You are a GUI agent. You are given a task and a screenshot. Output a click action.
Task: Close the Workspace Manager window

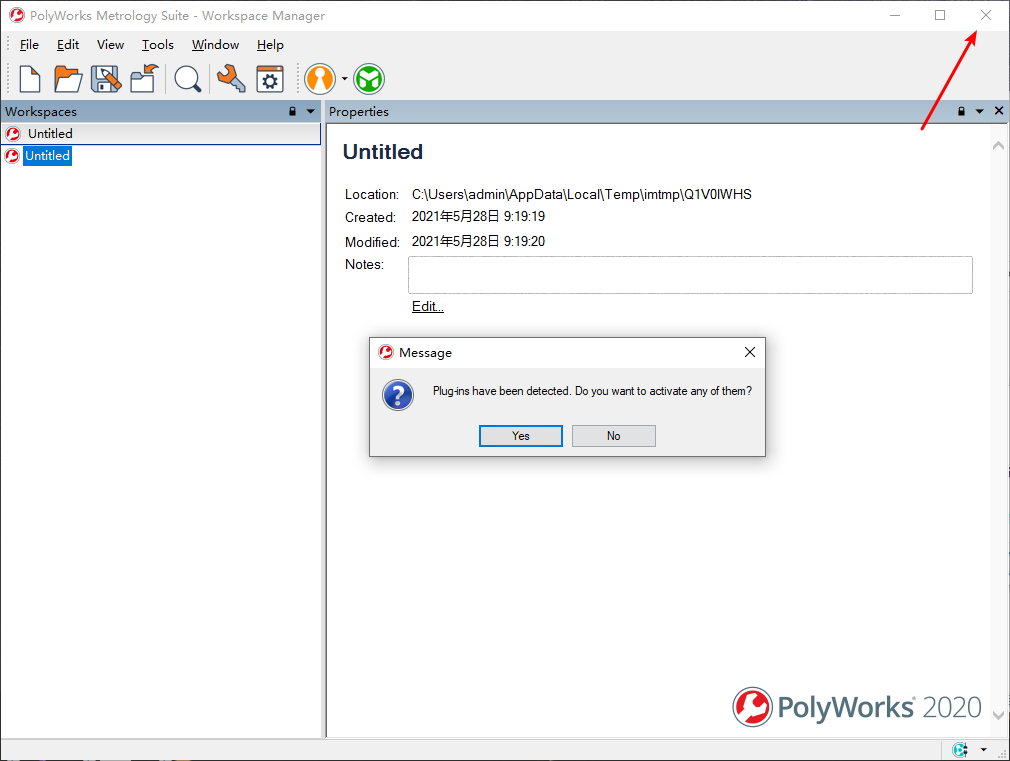click(986, 15)
